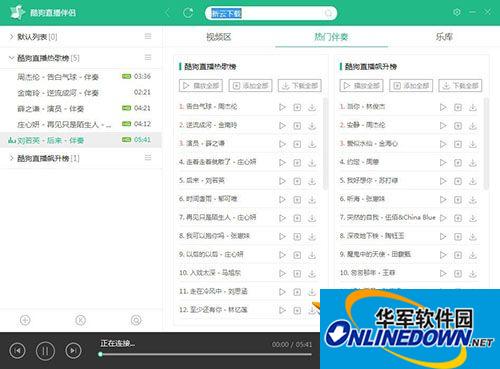Viewport: 500px width, 369px height.
Task: Open menu icon for 默认列表
Action: (148, 36)
